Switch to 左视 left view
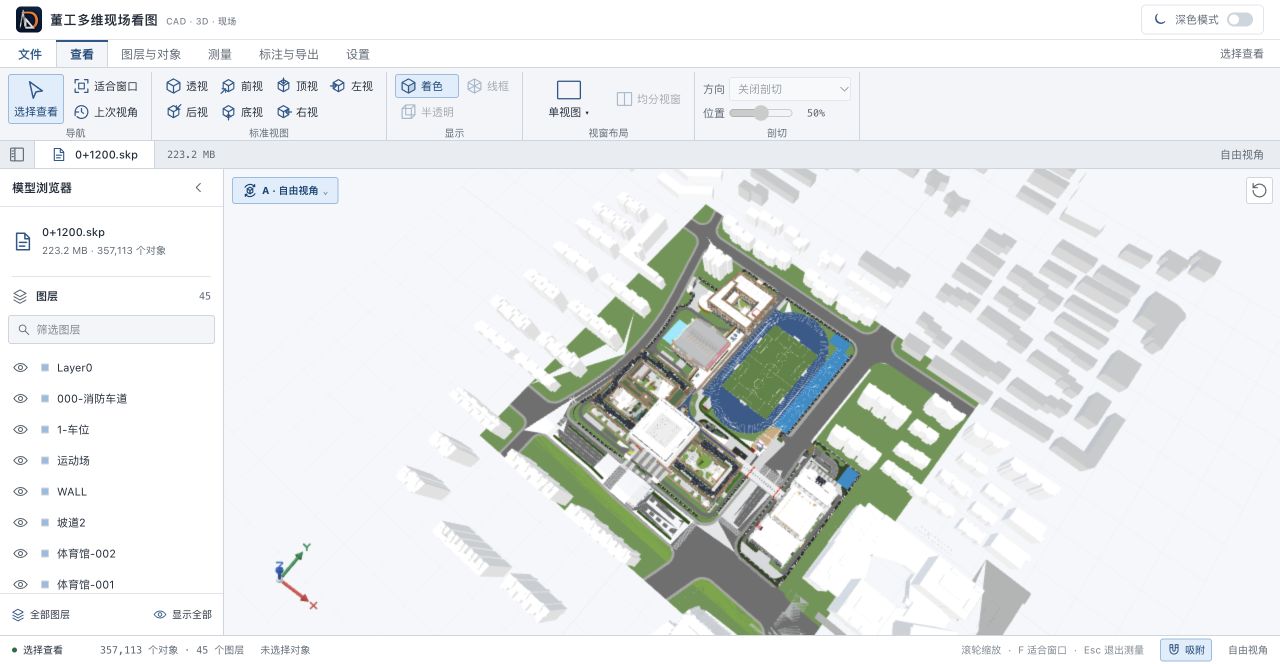The image size is (1280, 664). point(352,86)
